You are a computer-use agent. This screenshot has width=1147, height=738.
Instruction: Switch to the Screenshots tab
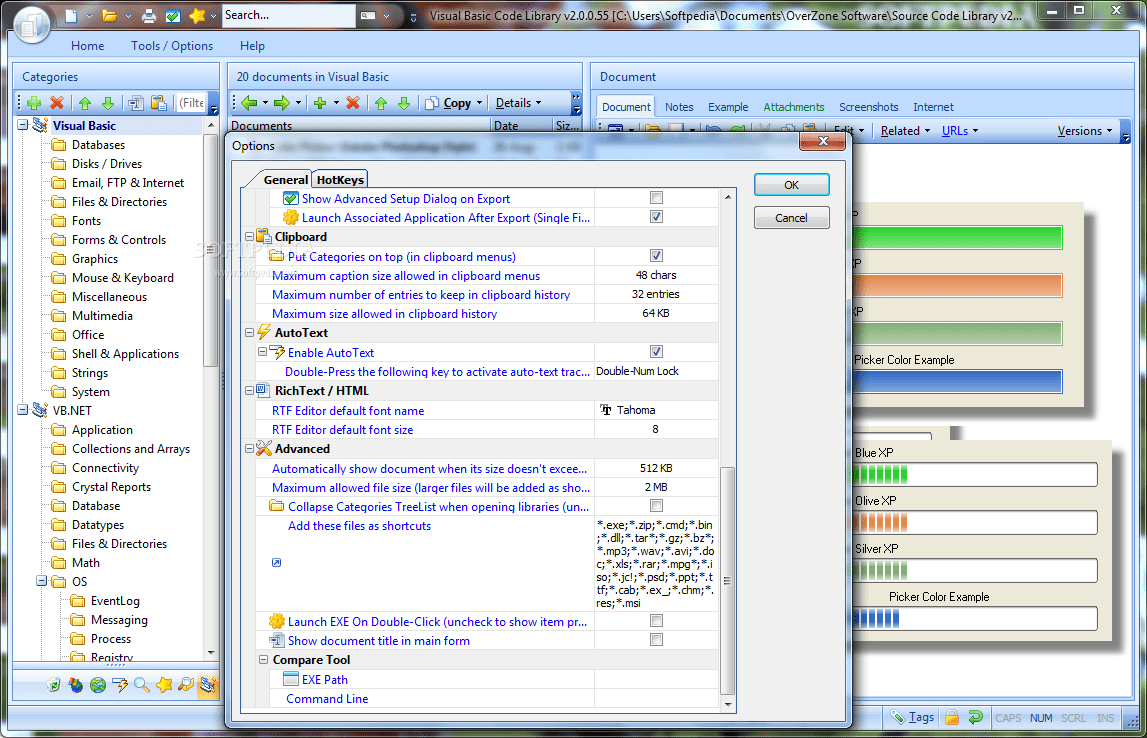coord(868,107)
